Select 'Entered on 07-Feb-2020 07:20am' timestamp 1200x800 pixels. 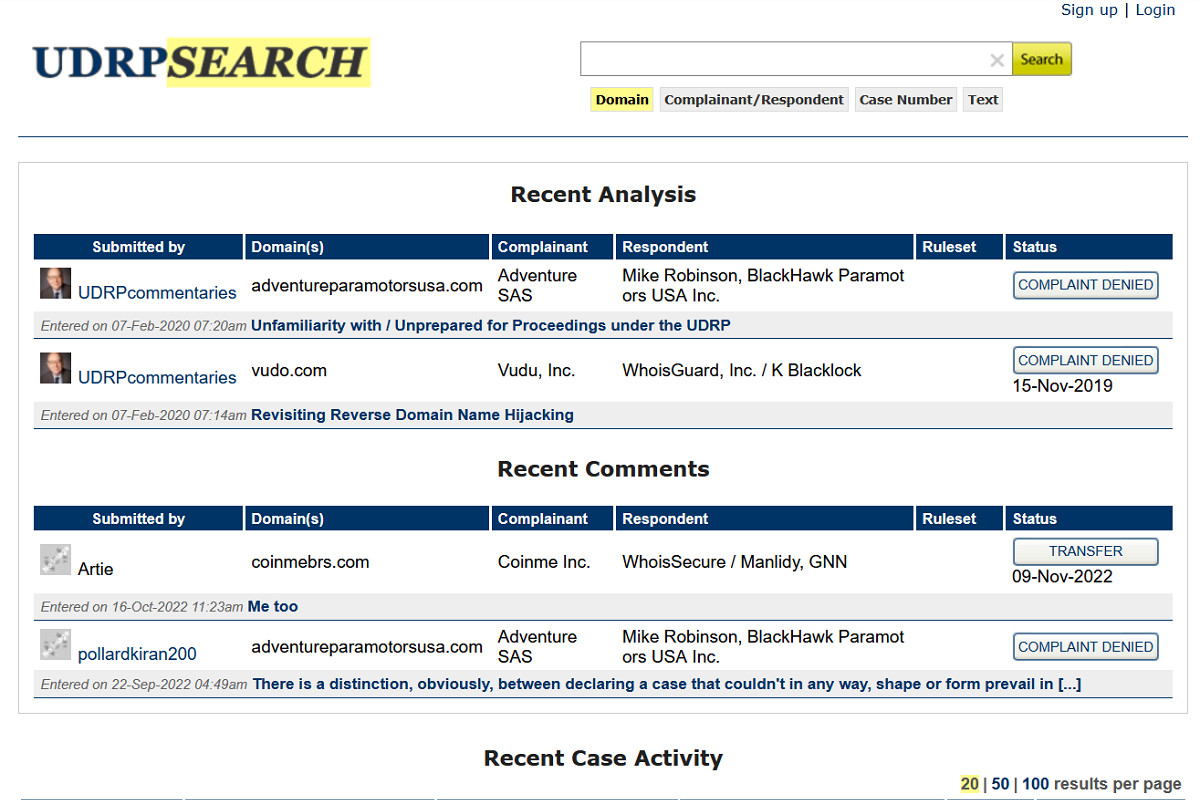[143, 326]
